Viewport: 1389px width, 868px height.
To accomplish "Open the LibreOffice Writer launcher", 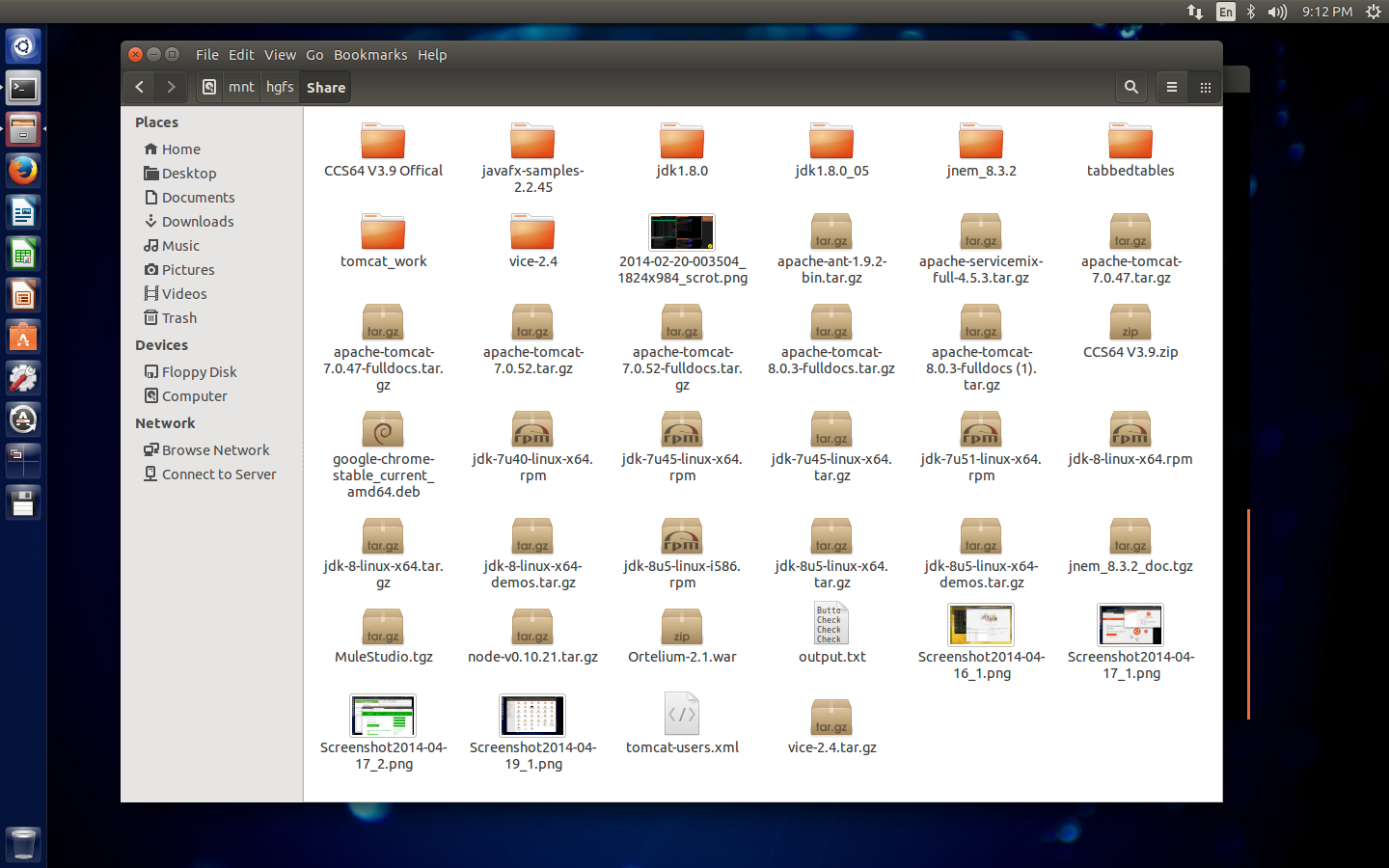I will [23, 212].
